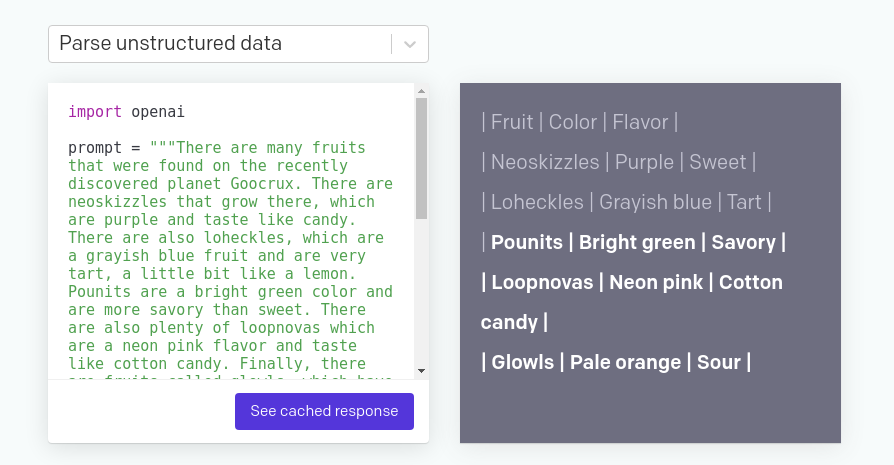The height and width of the screenshot is (465, 894).
Task: Select the bold Pounits output row
Action: 634,242
